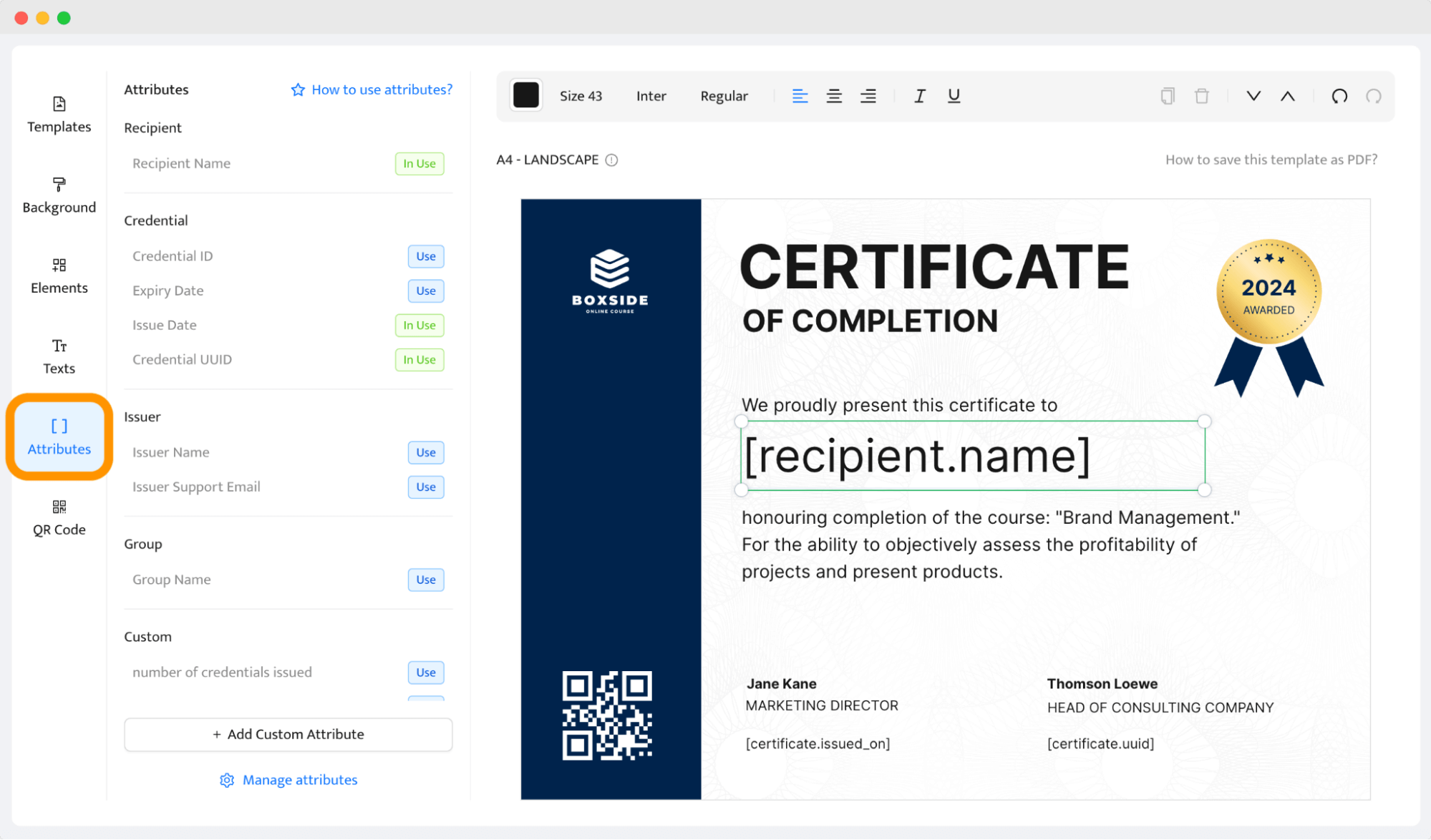Viewport: 1431px width, 840px height.
Task: Click Use button for Expiry Date
Action: coord(426,290)
